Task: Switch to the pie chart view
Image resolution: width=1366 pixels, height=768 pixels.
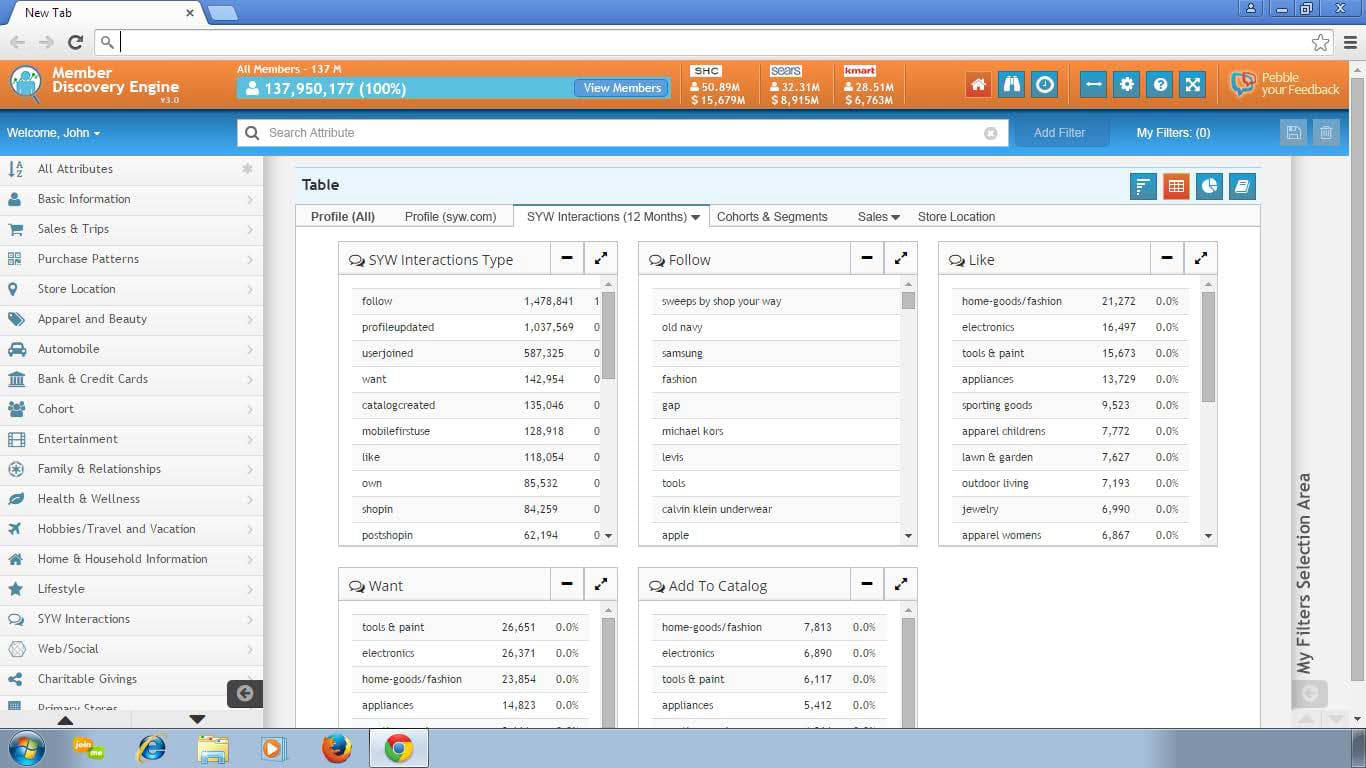Action: (1209, 186)
